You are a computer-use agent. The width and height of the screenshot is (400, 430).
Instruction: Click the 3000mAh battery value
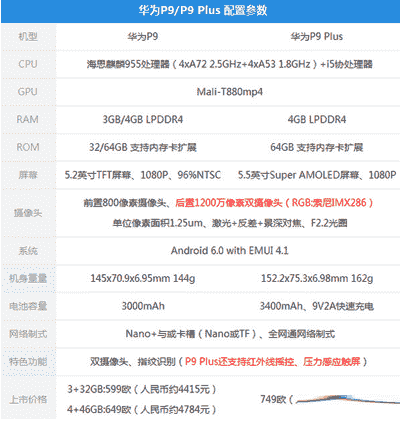(143, 306)
